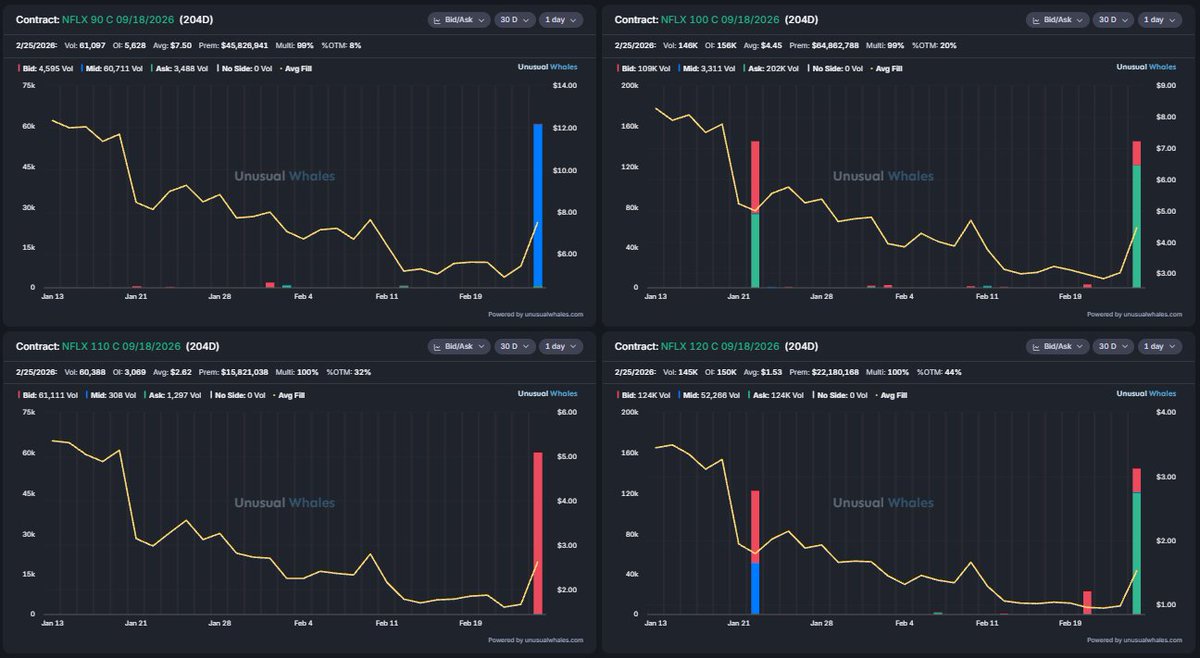Image resolution: width=1200 pixels, height=658 pixels.
Task: Open Powered by unusualwhales.com link under NFLX 100 C chart
Action: pos(1134,314)
